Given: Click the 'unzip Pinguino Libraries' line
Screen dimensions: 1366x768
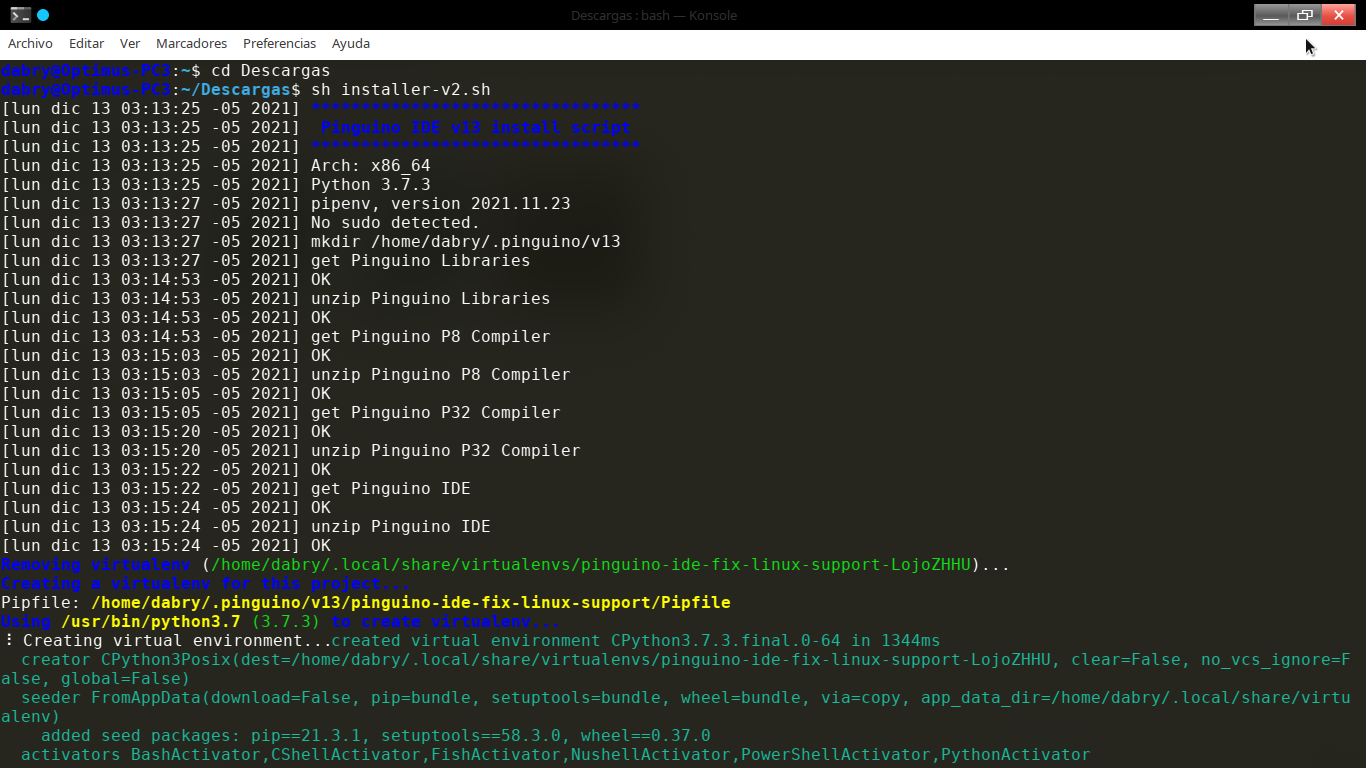Looking at the screenshot, I should point(431,299).
